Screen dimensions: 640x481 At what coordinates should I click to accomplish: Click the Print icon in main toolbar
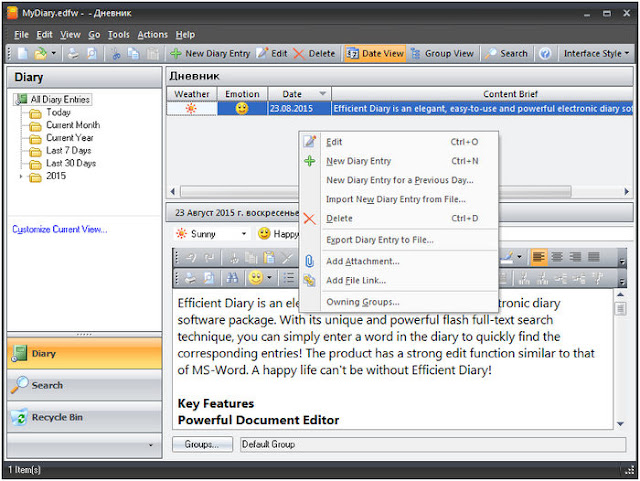(73, 53)
